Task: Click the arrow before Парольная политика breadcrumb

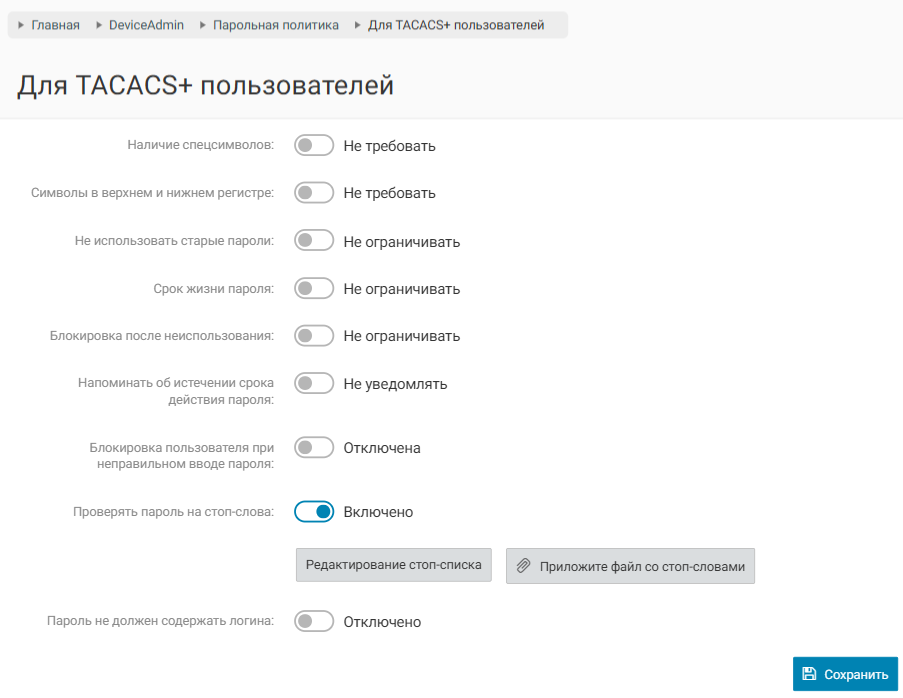Action: (x=203, y=25)
